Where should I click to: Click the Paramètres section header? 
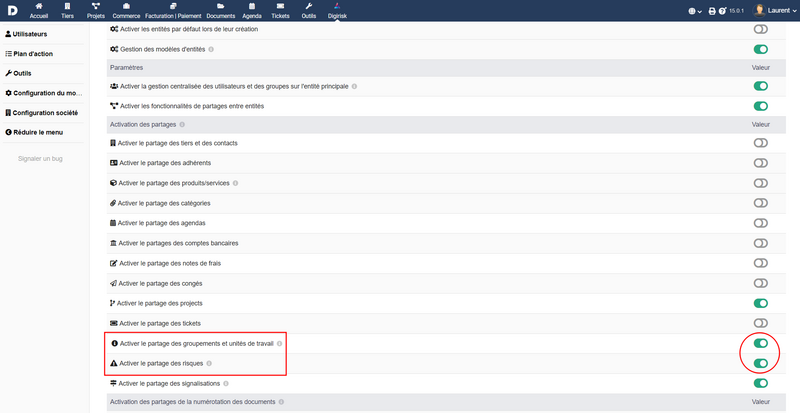pyautogui.click(x=127, y=67)
